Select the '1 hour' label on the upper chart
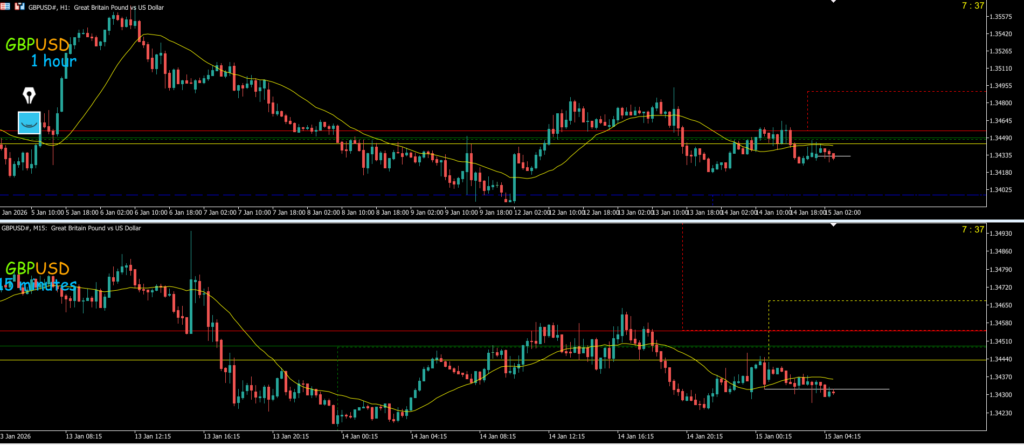Image resolution: width=1024 pixels, height=445 pixels. 54,61
